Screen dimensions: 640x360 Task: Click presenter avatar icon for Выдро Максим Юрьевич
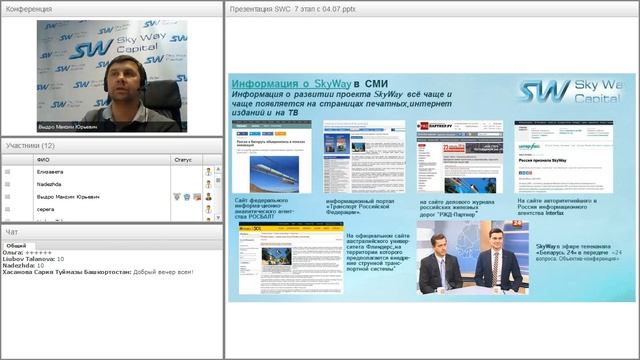coord(209,197)
